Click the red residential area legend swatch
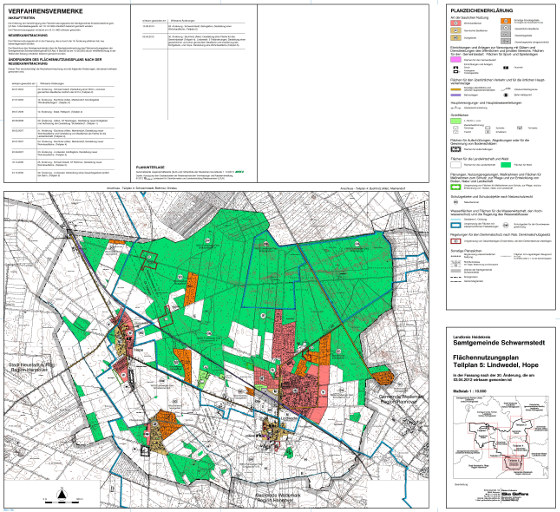The width and height of the screenshot is (560, 512). 456,23
